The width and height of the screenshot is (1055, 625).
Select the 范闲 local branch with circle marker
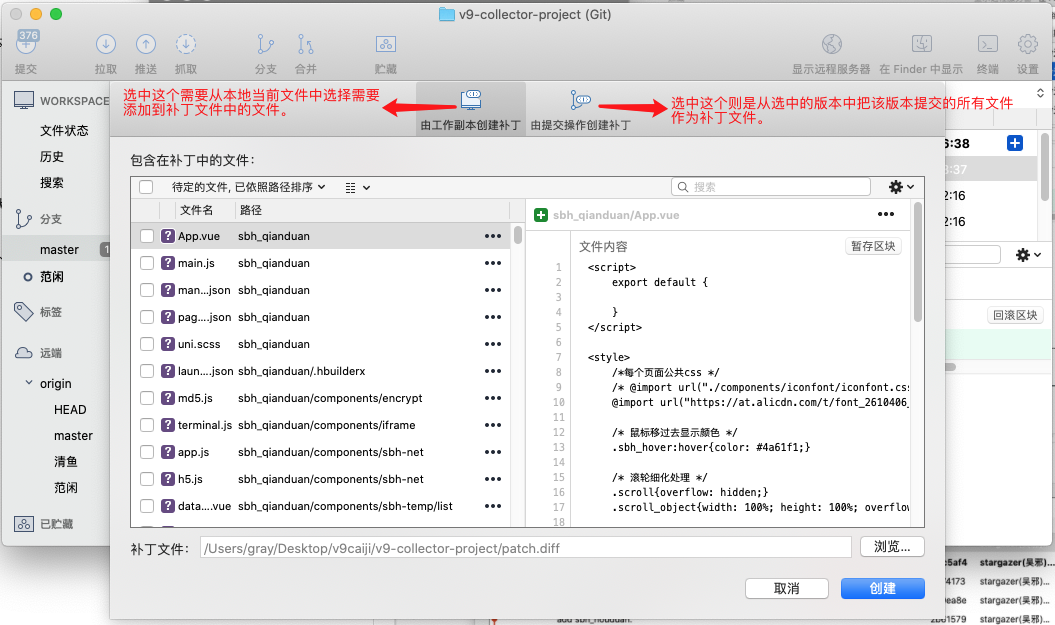click(52, 277)
